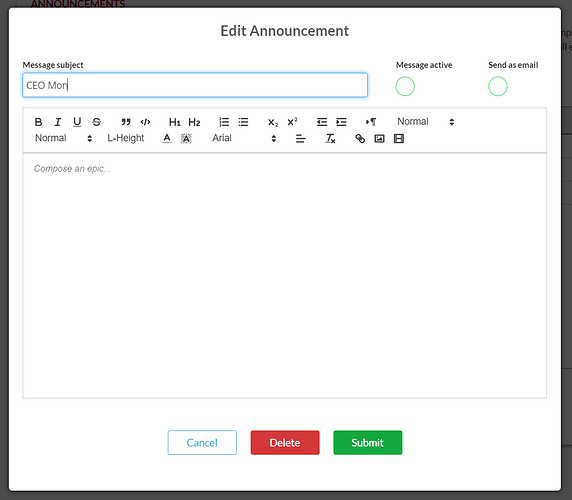
Task: Insert an image into the announcement
Action: pos(379,139)
